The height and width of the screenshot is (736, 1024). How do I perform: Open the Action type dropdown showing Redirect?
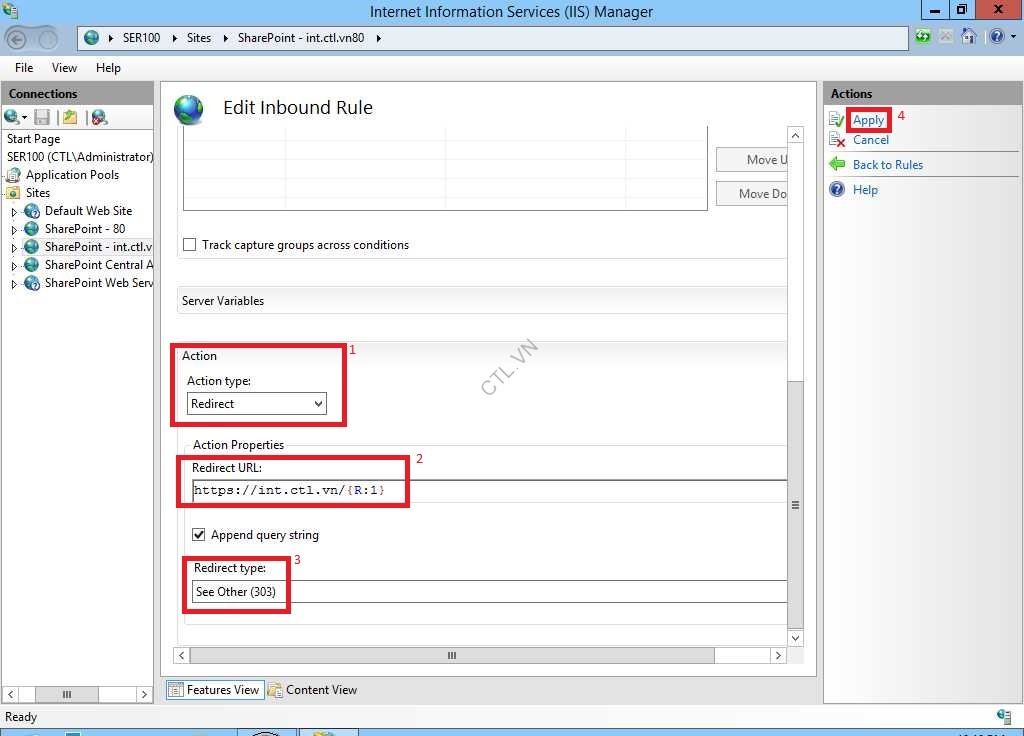[318, 403]
